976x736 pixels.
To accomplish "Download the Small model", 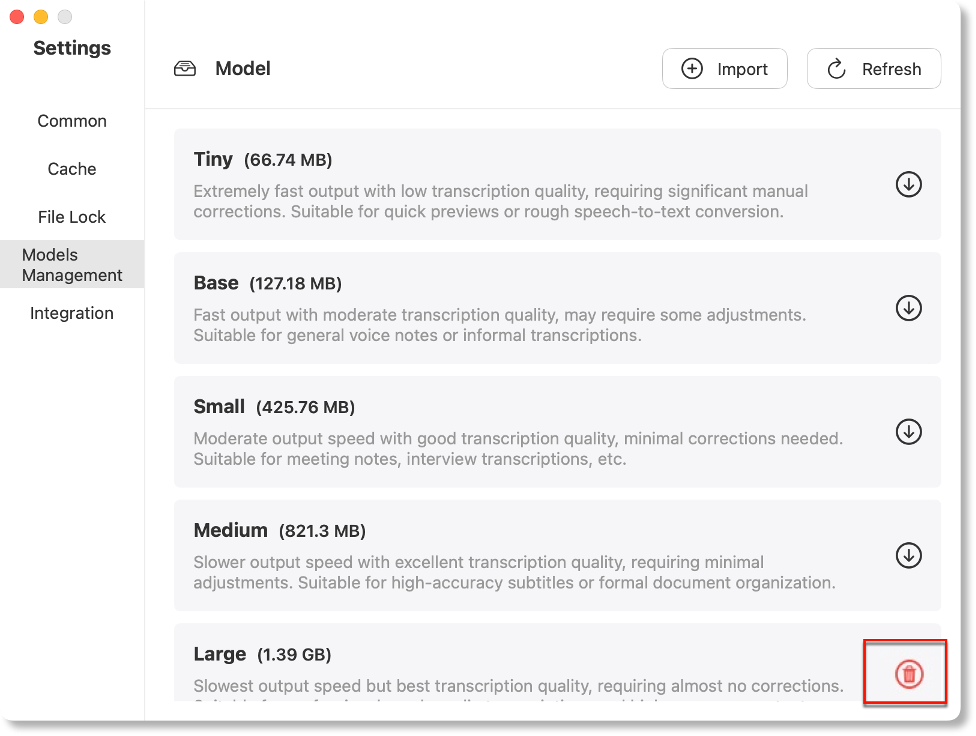I will click(908, 431).
